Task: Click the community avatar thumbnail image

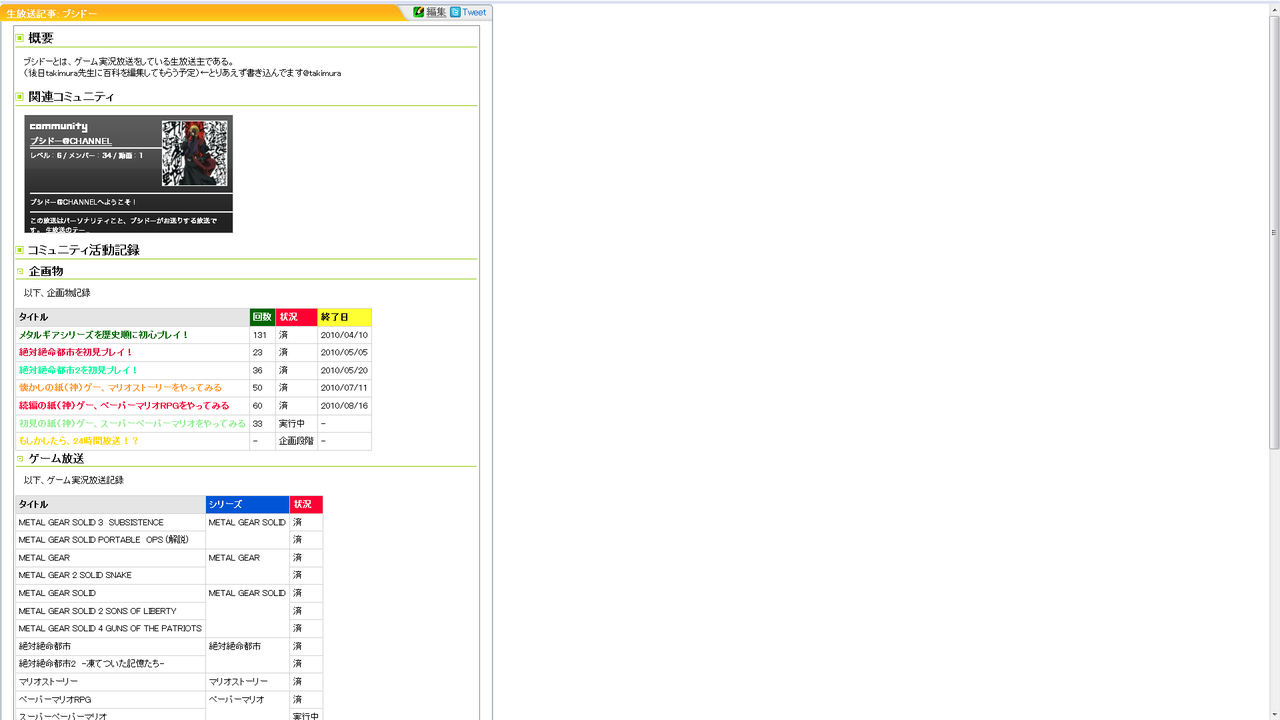Action: pyautogui.click(x=195, y=153)
